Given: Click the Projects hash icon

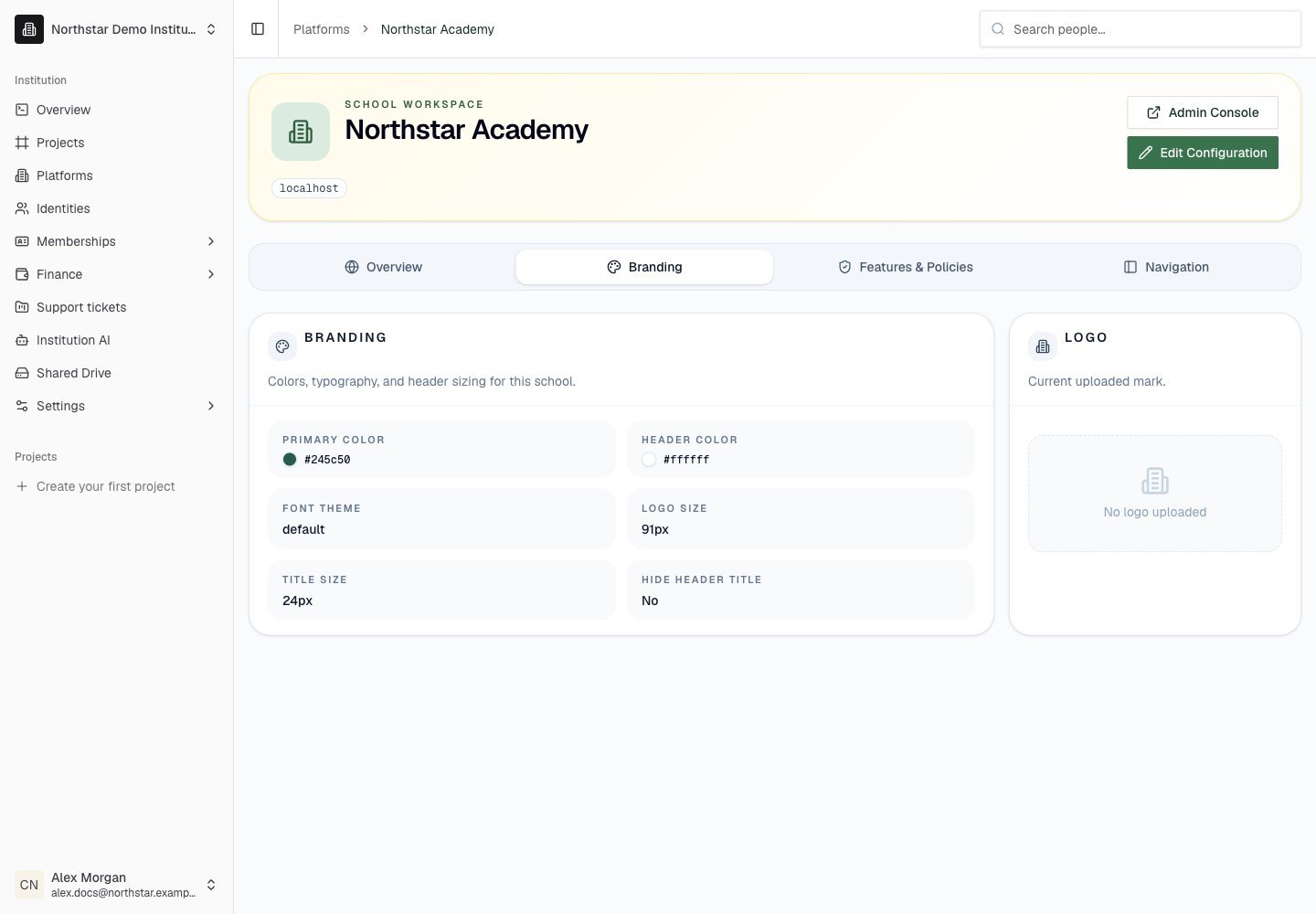Looking at the screenshot, I should [22, 143].
